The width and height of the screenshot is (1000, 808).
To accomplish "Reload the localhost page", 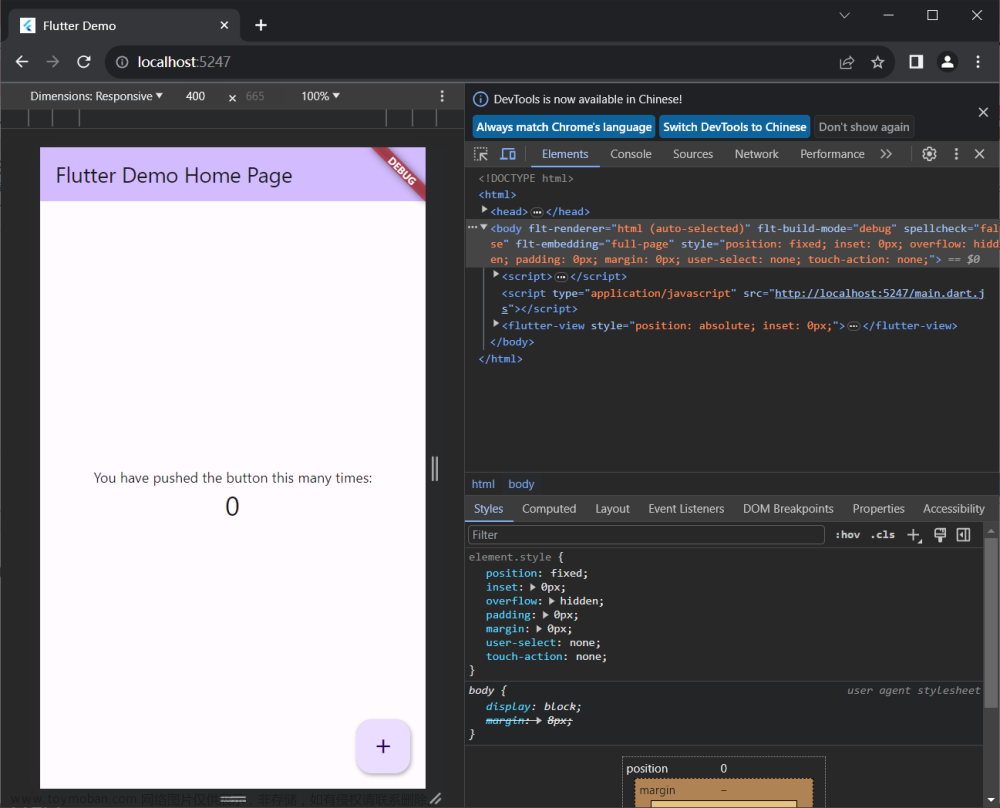I will (x=84, y=62).
